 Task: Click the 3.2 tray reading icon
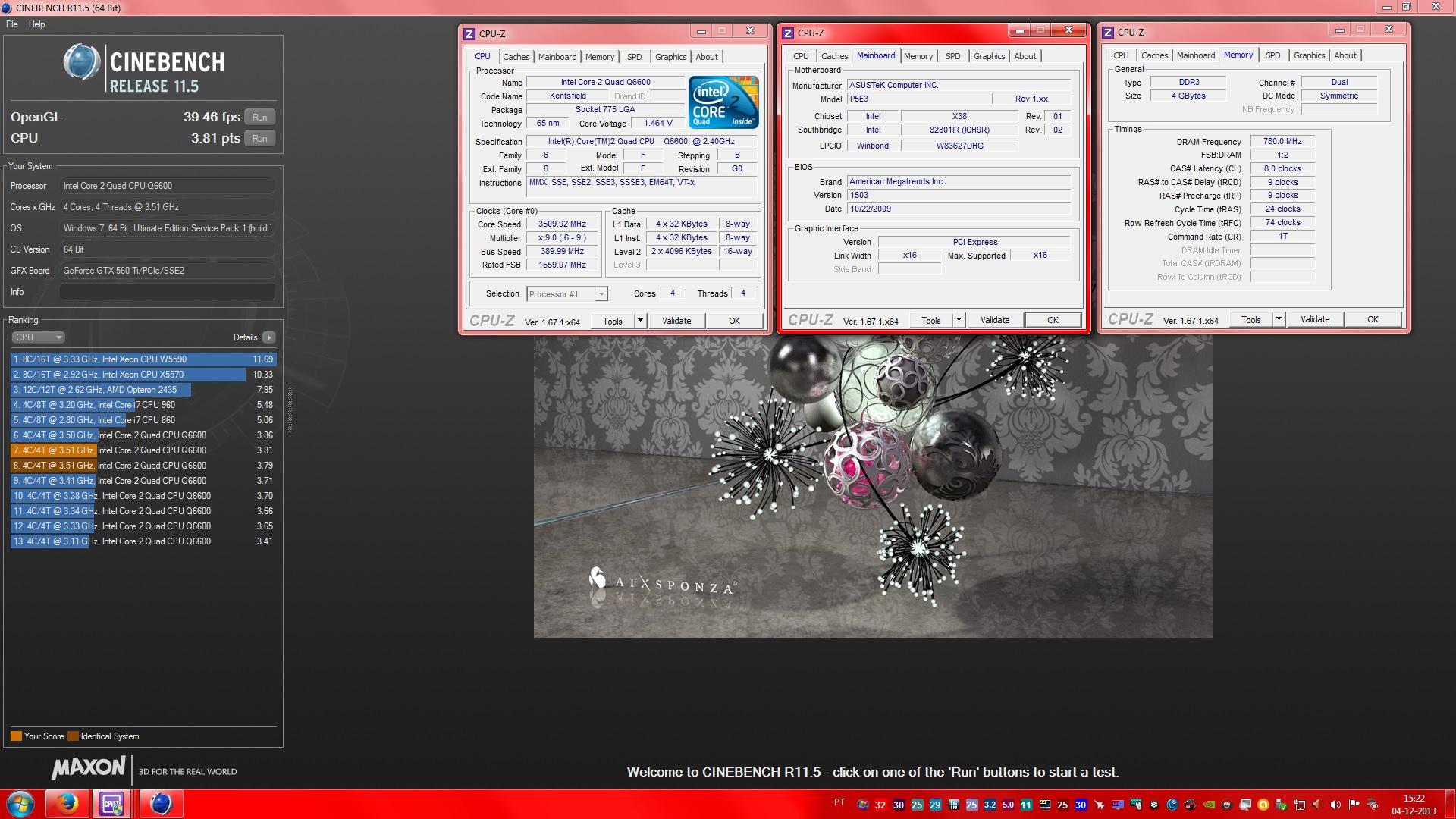(x=990, y=805)
